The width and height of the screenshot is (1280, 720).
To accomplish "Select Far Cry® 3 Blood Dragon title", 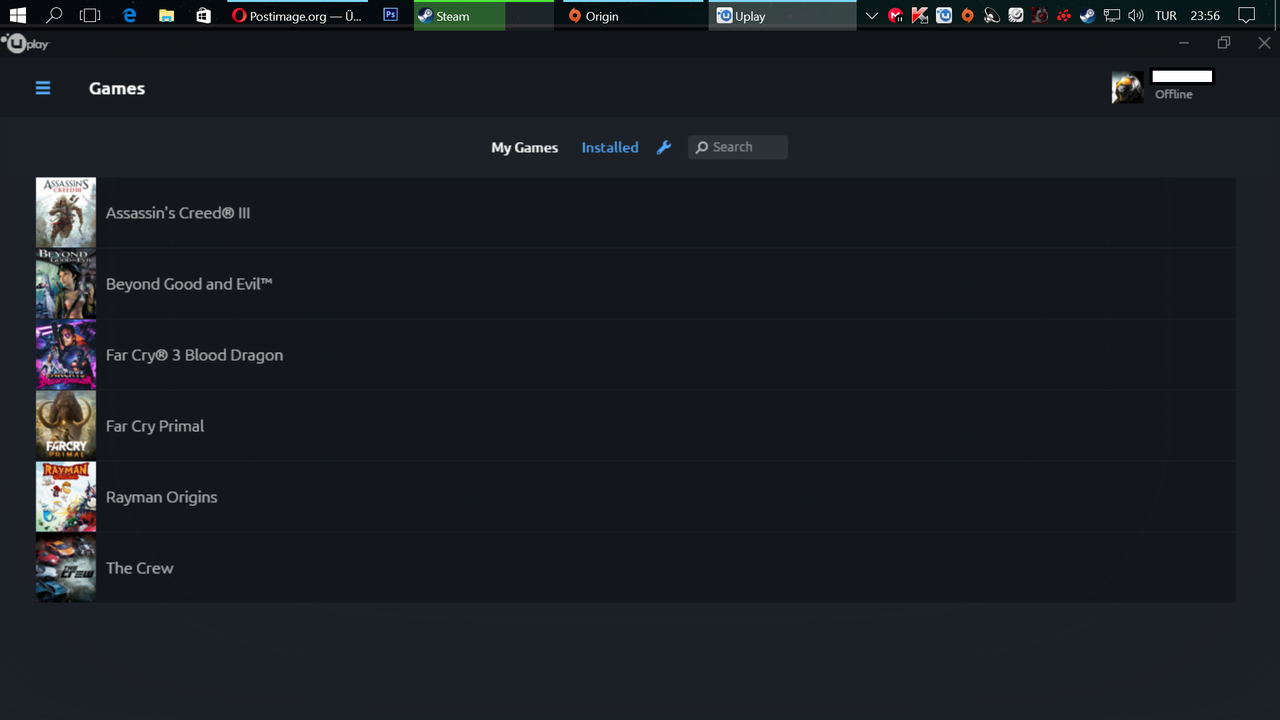I will click(x=194, y=355).
